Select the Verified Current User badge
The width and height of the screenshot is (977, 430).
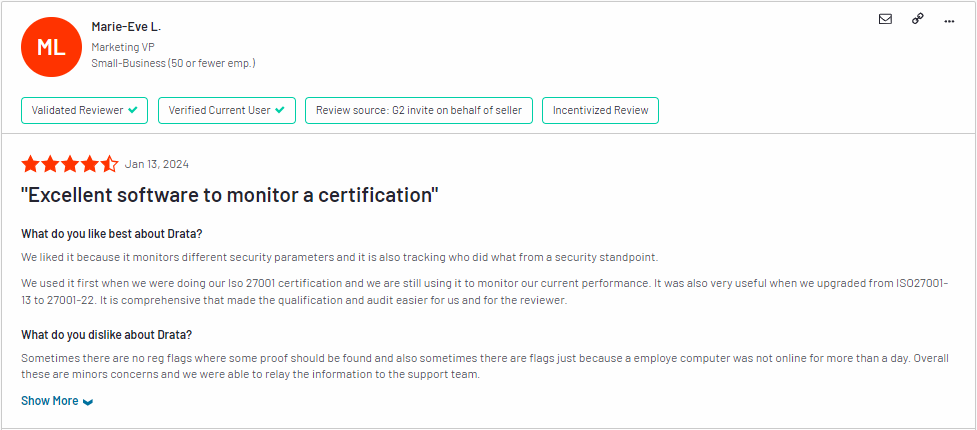pyautogui.click(x=227, y=110)
